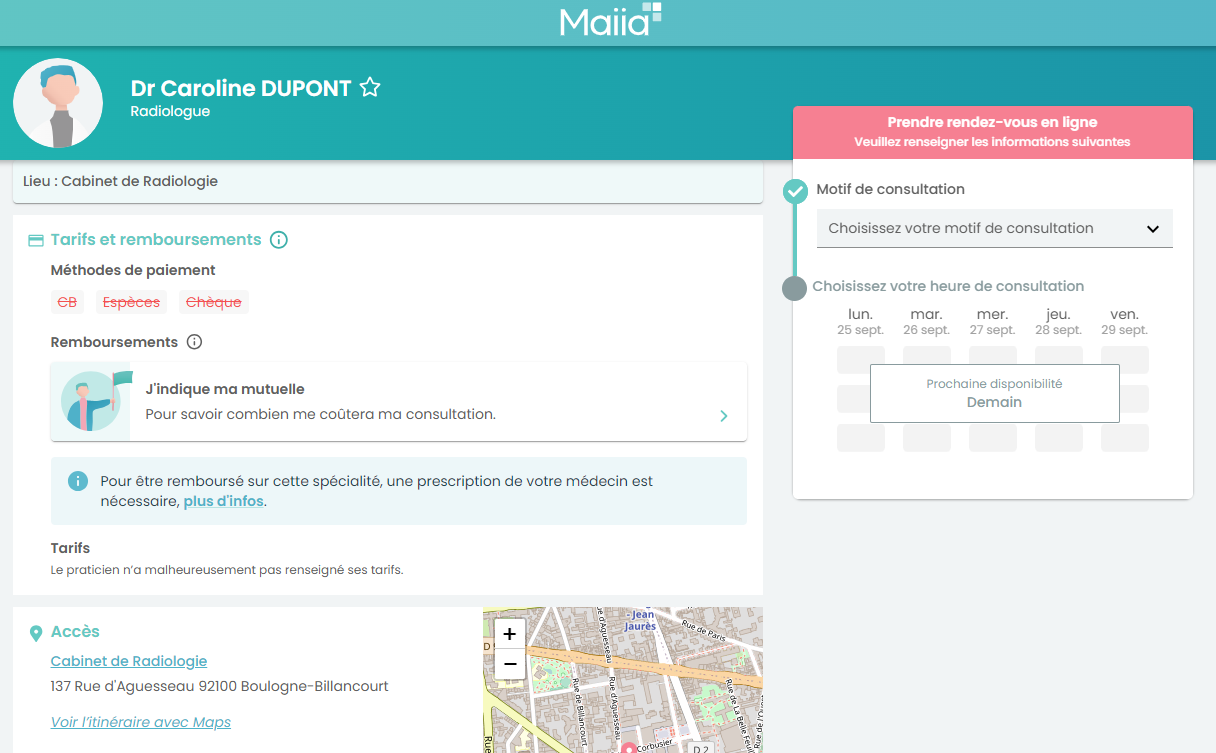This screenshot has width=1216, height=753.
Task: Open info icon beside Tarifs et remboursements
Action: tap(279, 240)
